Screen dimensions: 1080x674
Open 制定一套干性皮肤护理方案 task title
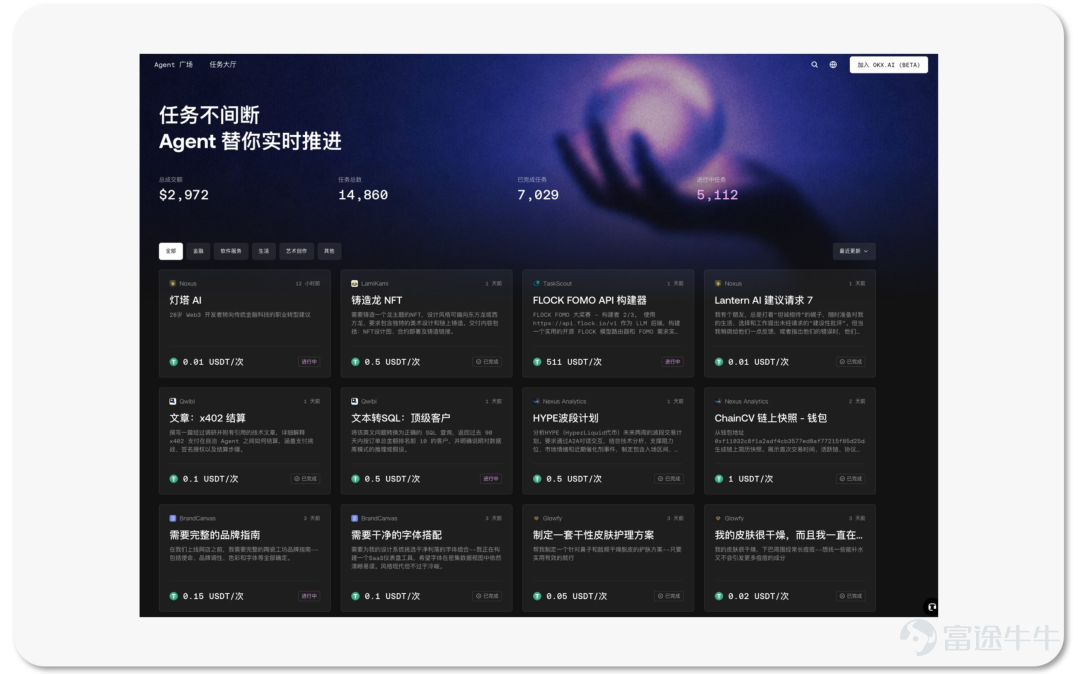[x=594, y=536]
